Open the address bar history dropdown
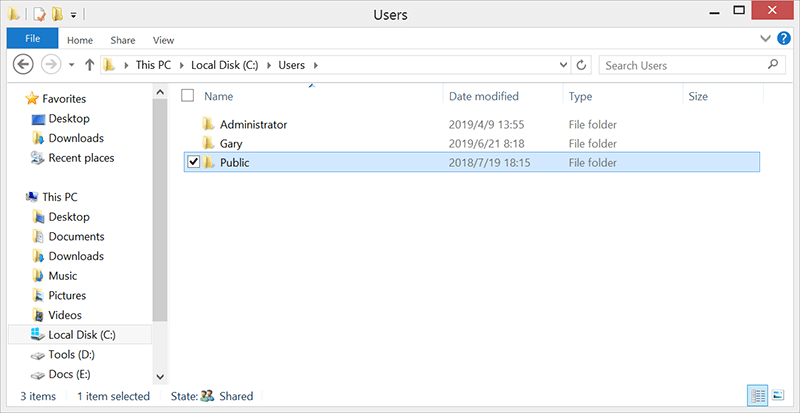The width and height of the screenshot is (800, 413). [x=563, y=65]
